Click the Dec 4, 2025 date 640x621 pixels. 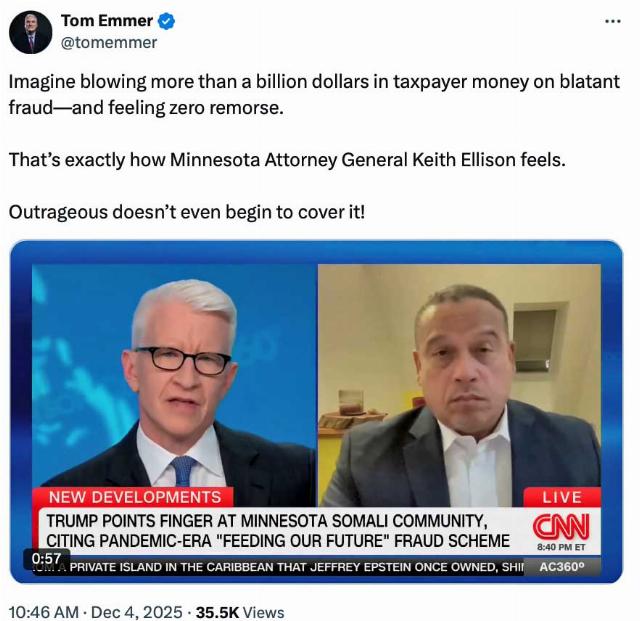(x=137, y=612)
